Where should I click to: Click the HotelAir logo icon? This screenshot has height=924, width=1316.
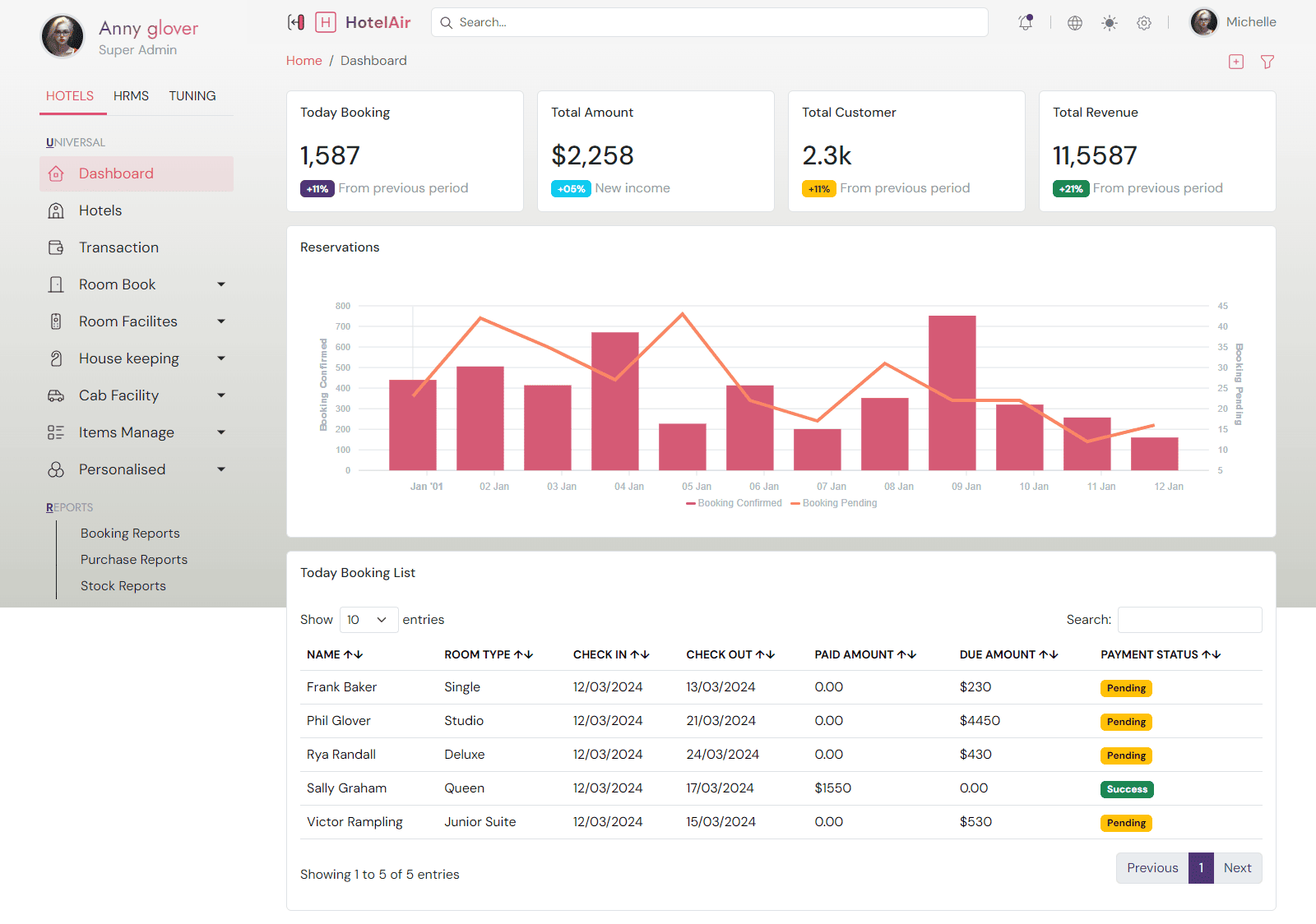tap(326, 22)
